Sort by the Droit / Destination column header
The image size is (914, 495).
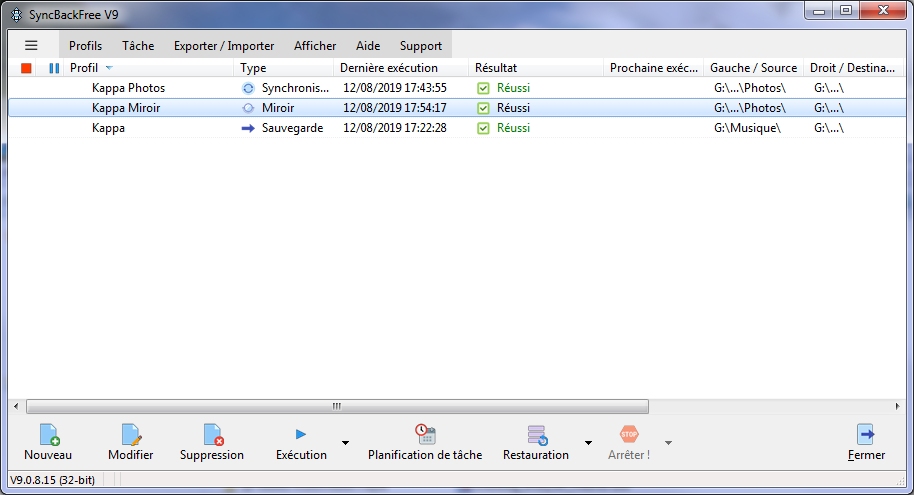click(x=852, y=68)
